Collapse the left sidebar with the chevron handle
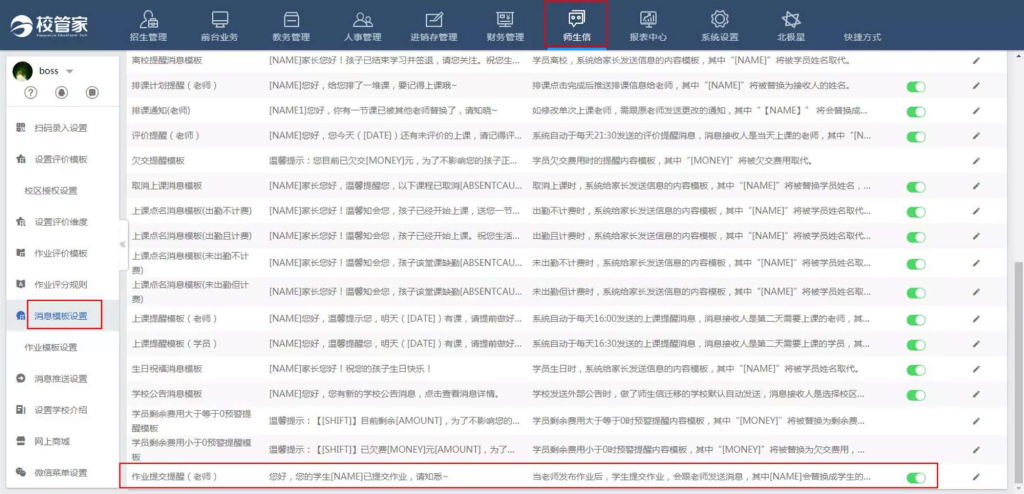The height and width of the screenshot is (494, 1024). click(123, 244)
